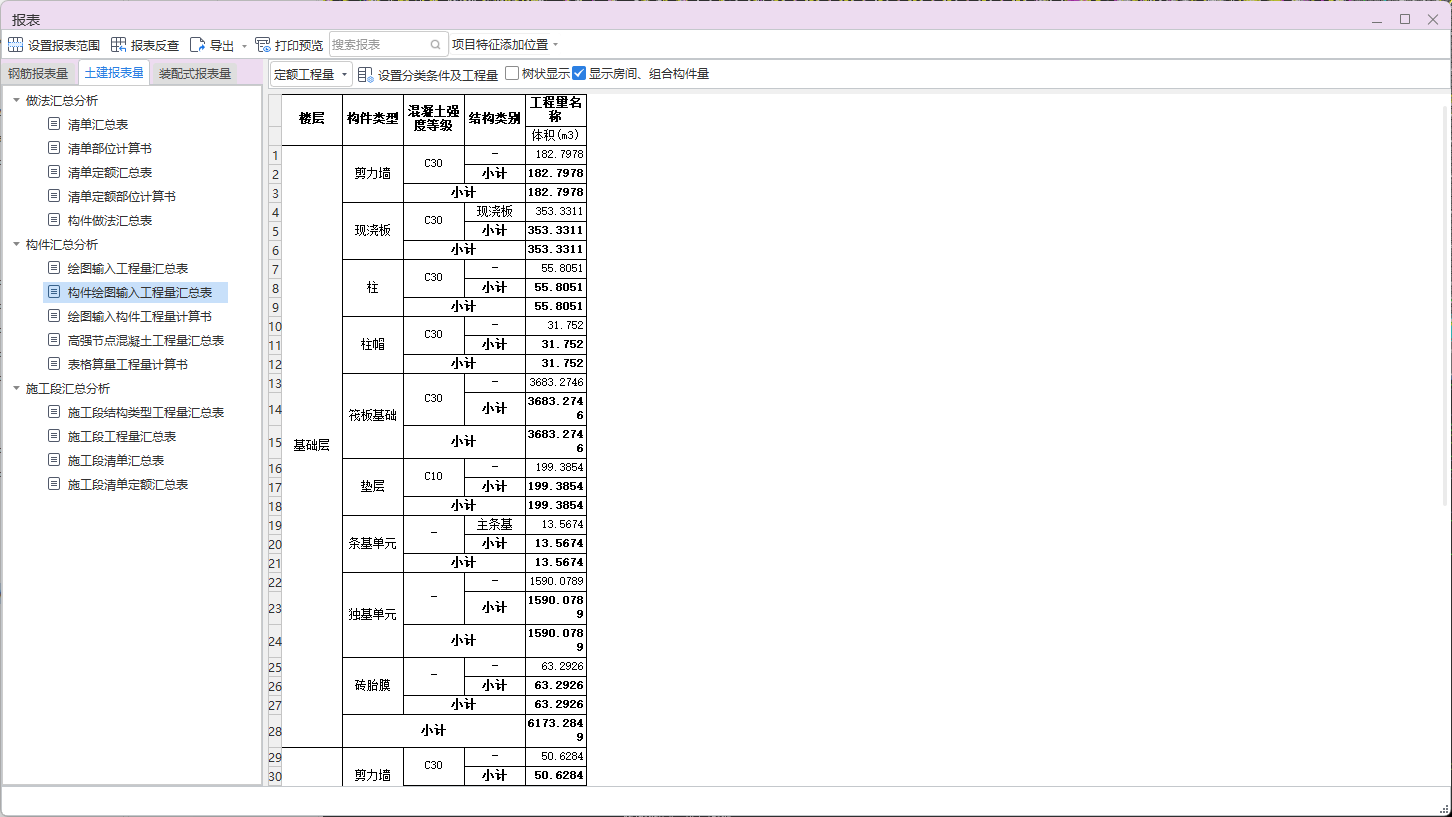1452x817 pixels.
Task: Open the 清单汇总表 report
Action: pos(98,124)
